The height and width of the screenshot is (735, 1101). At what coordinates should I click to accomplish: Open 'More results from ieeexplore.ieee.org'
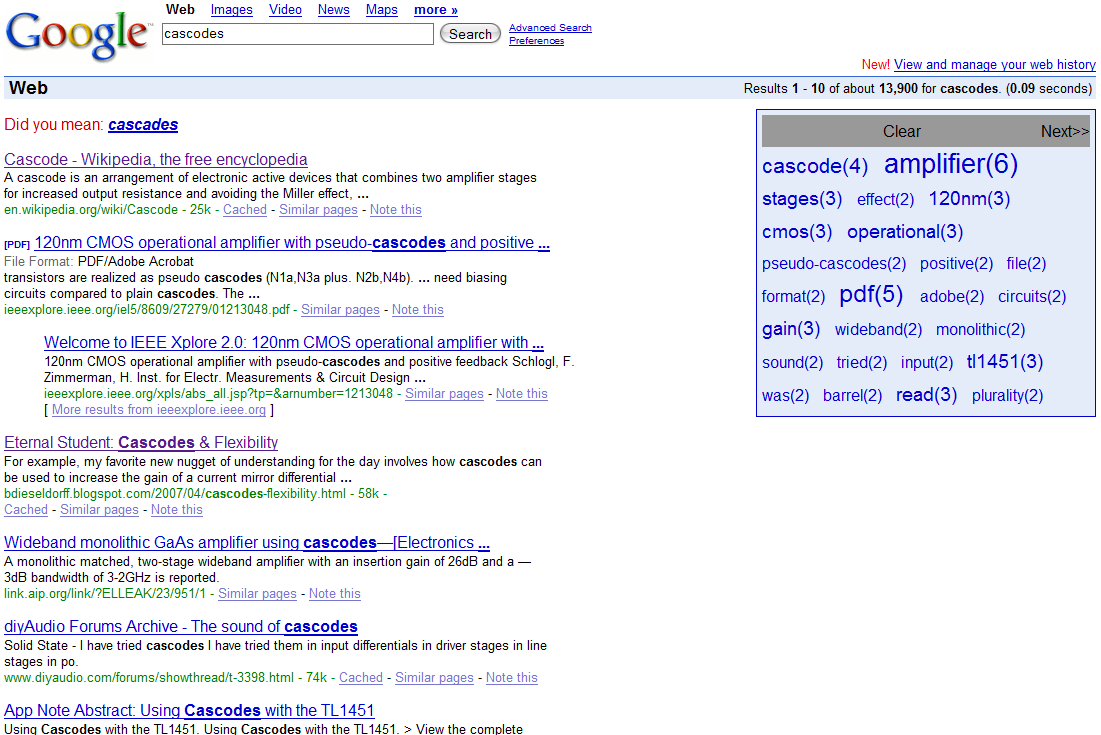click(x=159, y=410)
